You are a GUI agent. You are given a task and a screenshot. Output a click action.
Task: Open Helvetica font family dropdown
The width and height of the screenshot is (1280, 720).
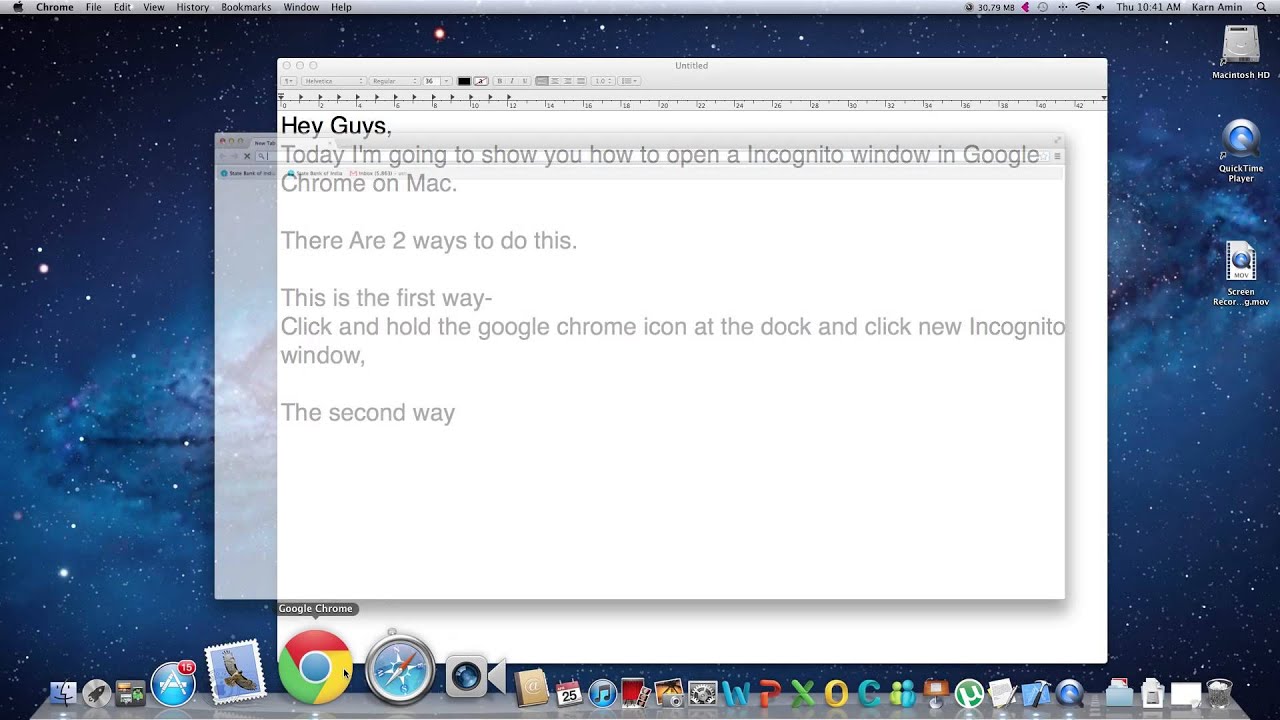click(334, 81)
